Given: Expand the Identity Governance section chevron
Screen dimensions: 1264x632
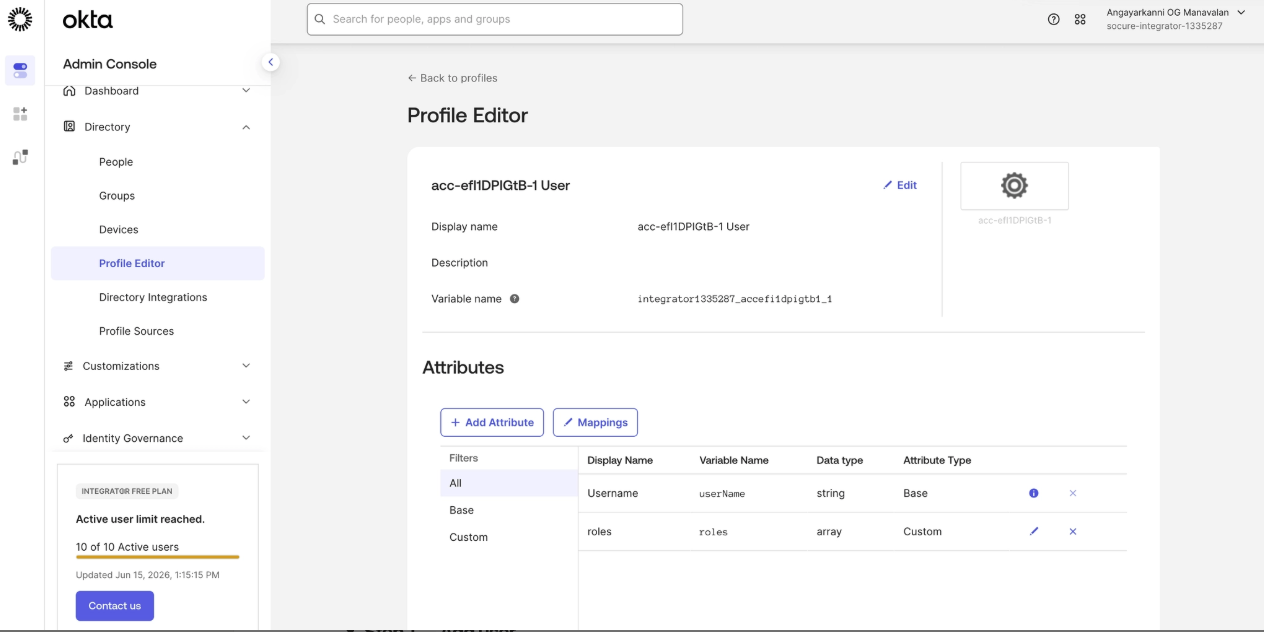Looking at the screenshot, I should (246, 438).
